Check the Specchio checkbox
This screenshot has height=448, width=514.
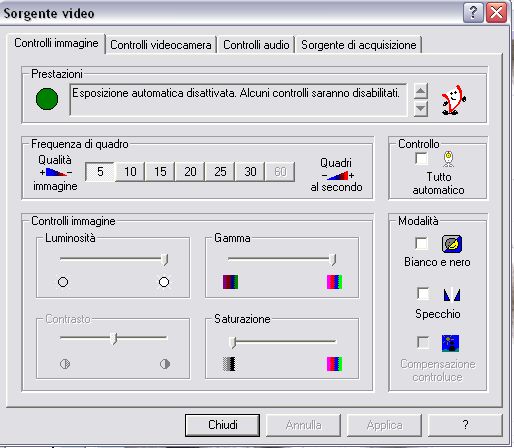423,294
